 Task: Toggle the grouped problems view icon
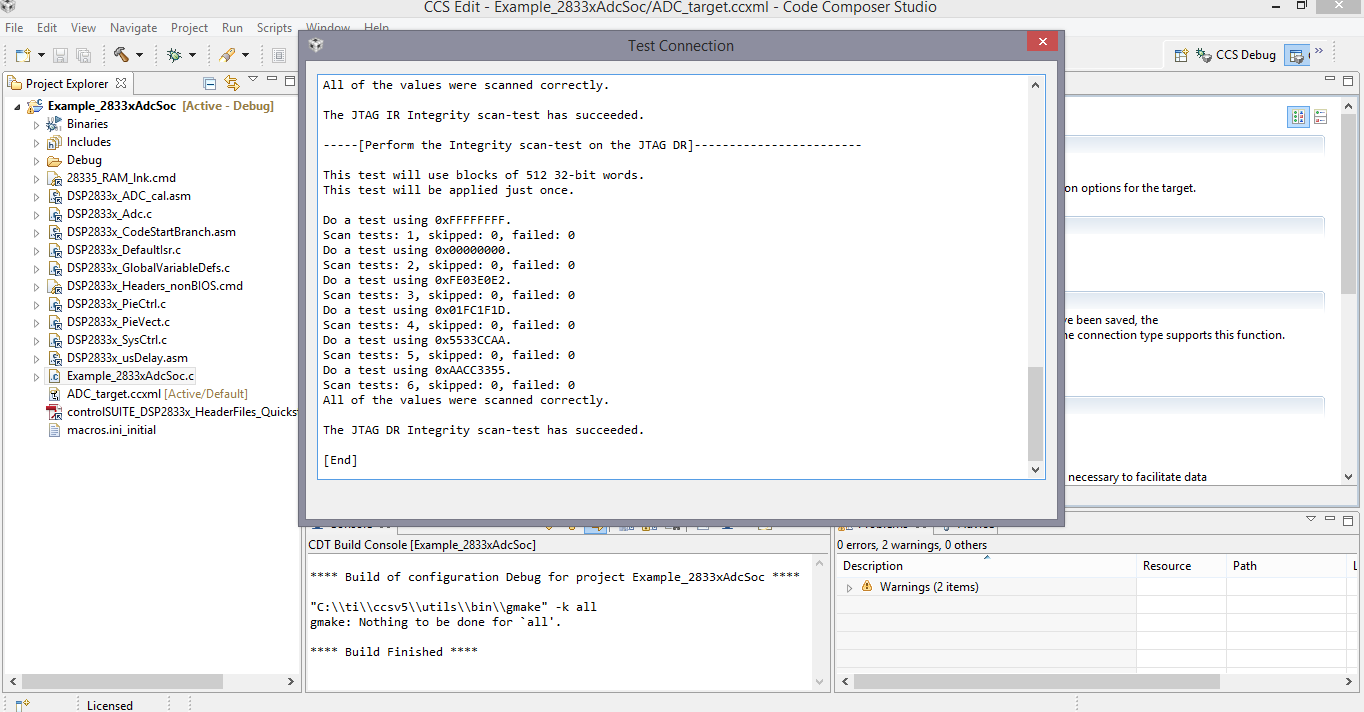click(1298, 117)
